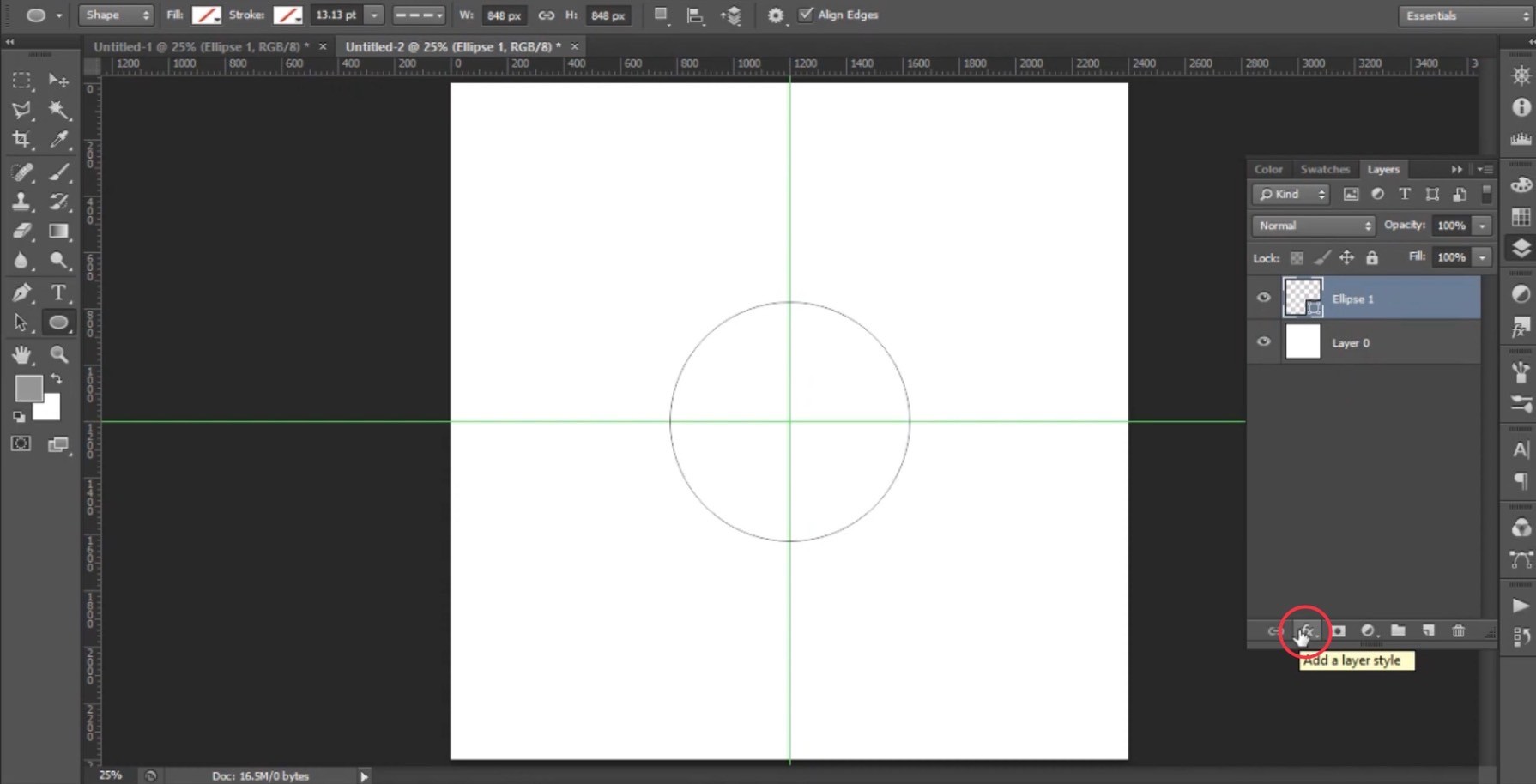
Task: Toggle visibility of Layer 0
Action: [1263, 341]
